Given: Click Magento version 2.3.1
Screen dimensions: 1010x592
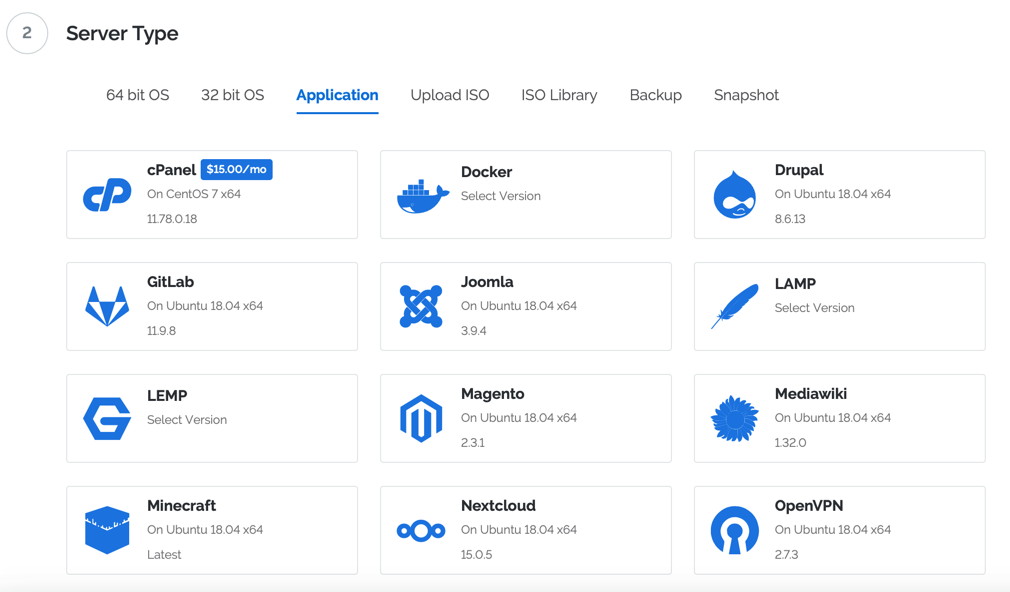Looking at the screenshot, I should click(x=473, y=443).
